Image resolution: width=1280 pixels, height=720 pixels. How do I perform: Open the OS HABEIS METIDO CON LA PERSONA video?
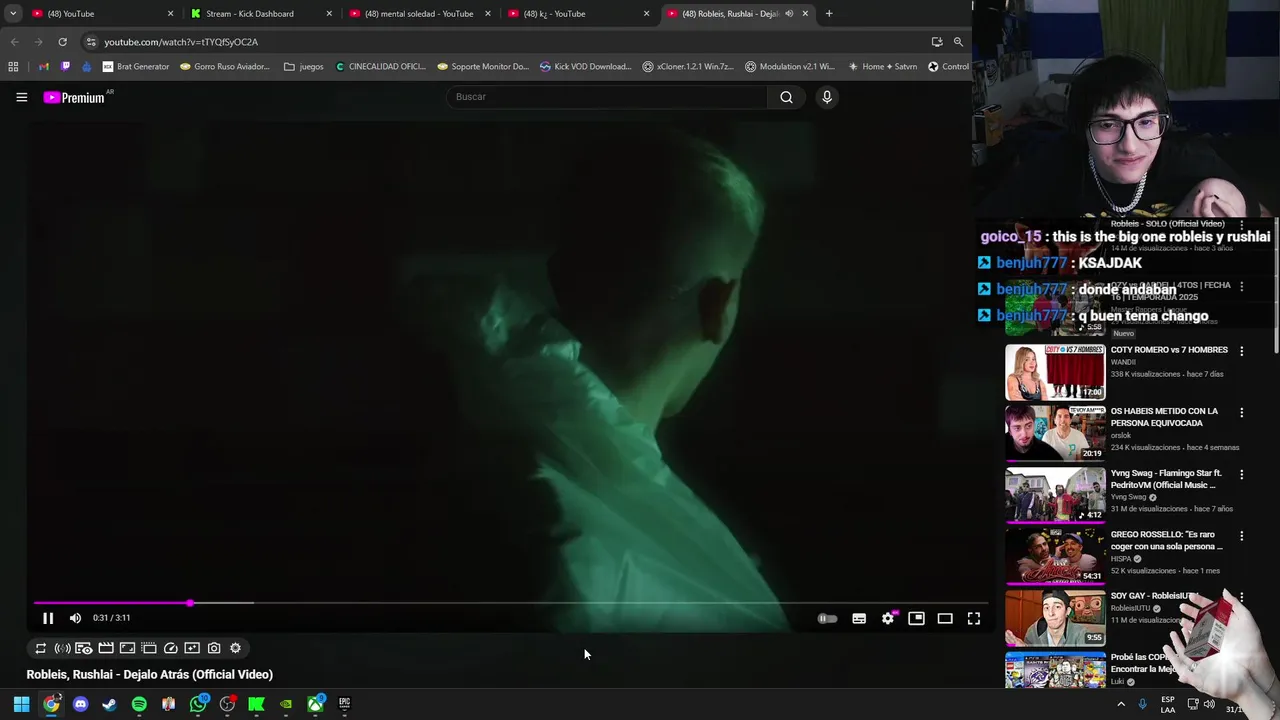tap(1055, 433)
